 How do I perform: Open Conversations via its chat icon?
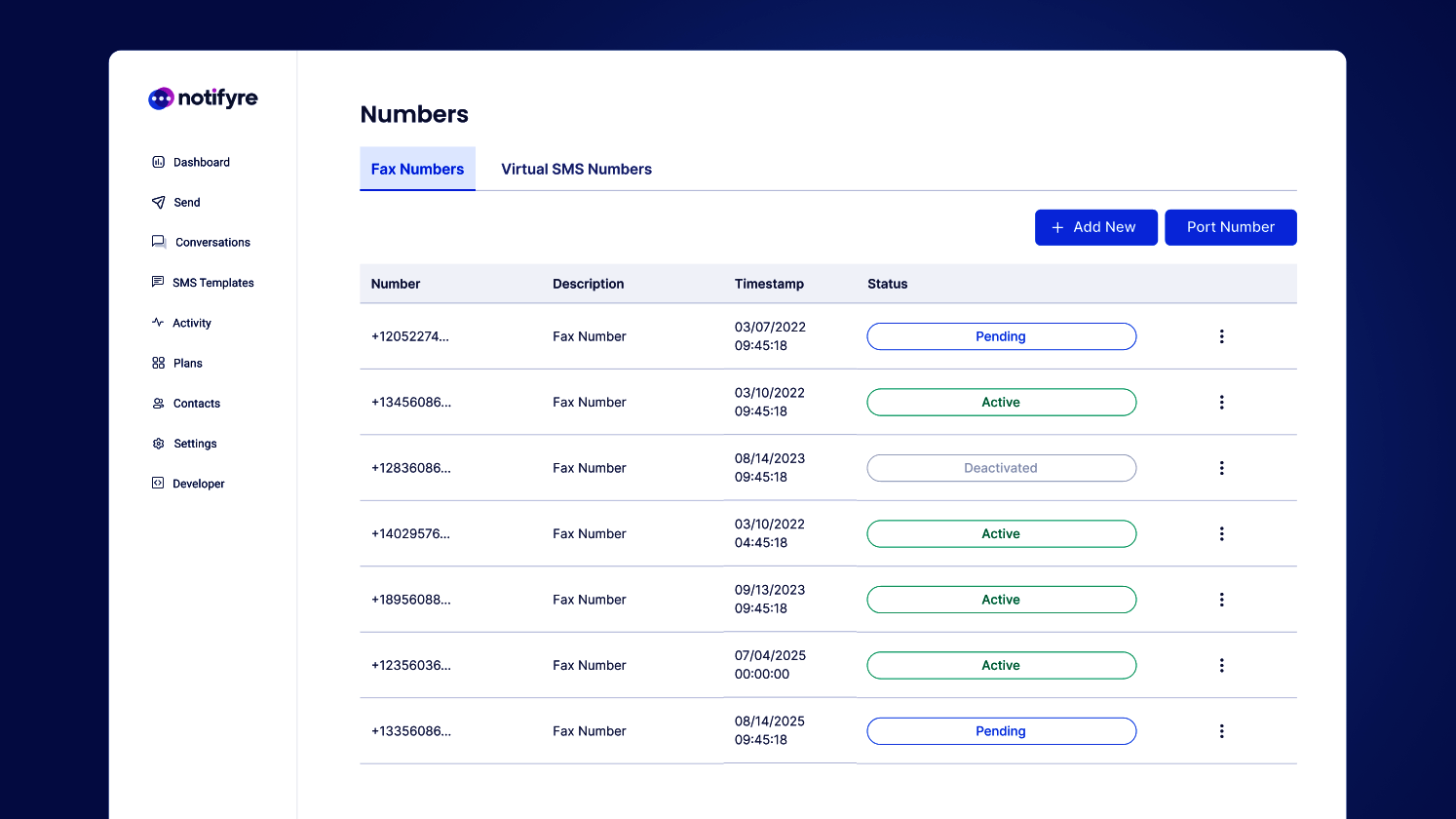158,242
